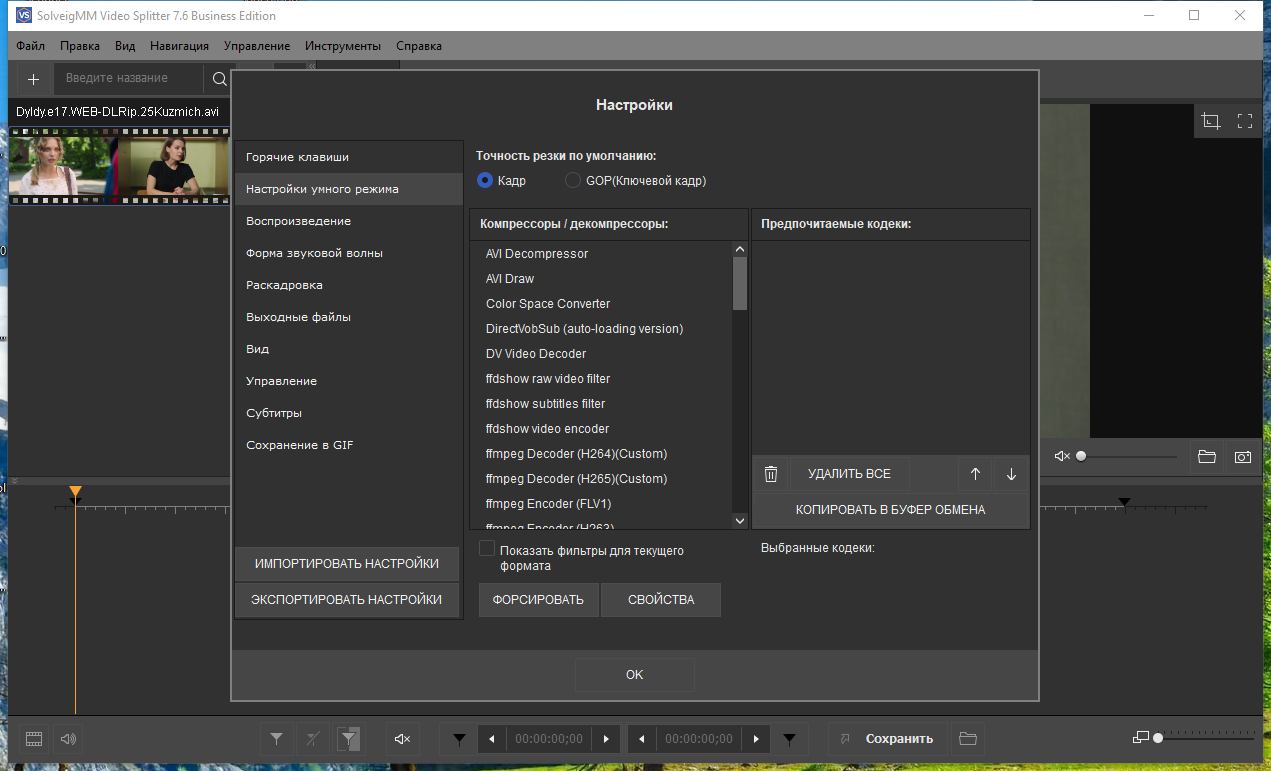Switch to Выходные файлы settings section
This screenshot has height=771, width=1271.
point(349,317)
